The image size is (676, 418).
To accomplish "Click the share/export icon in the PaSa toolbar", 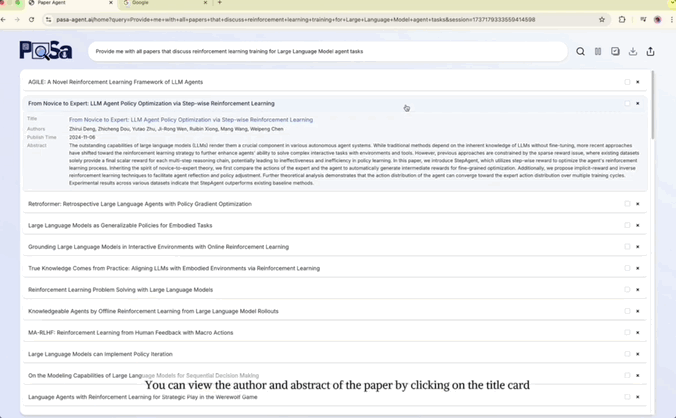I will (650, 52).
